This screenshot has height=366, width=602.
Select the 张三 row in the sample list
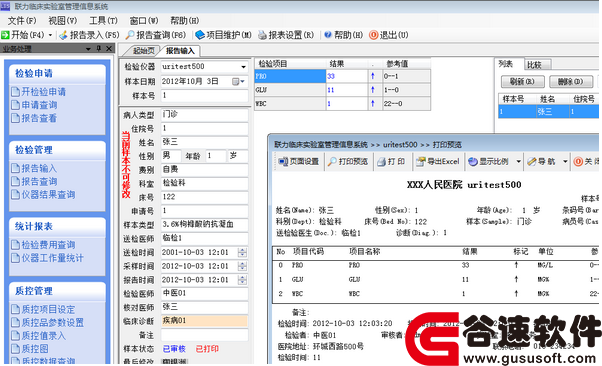548,112
